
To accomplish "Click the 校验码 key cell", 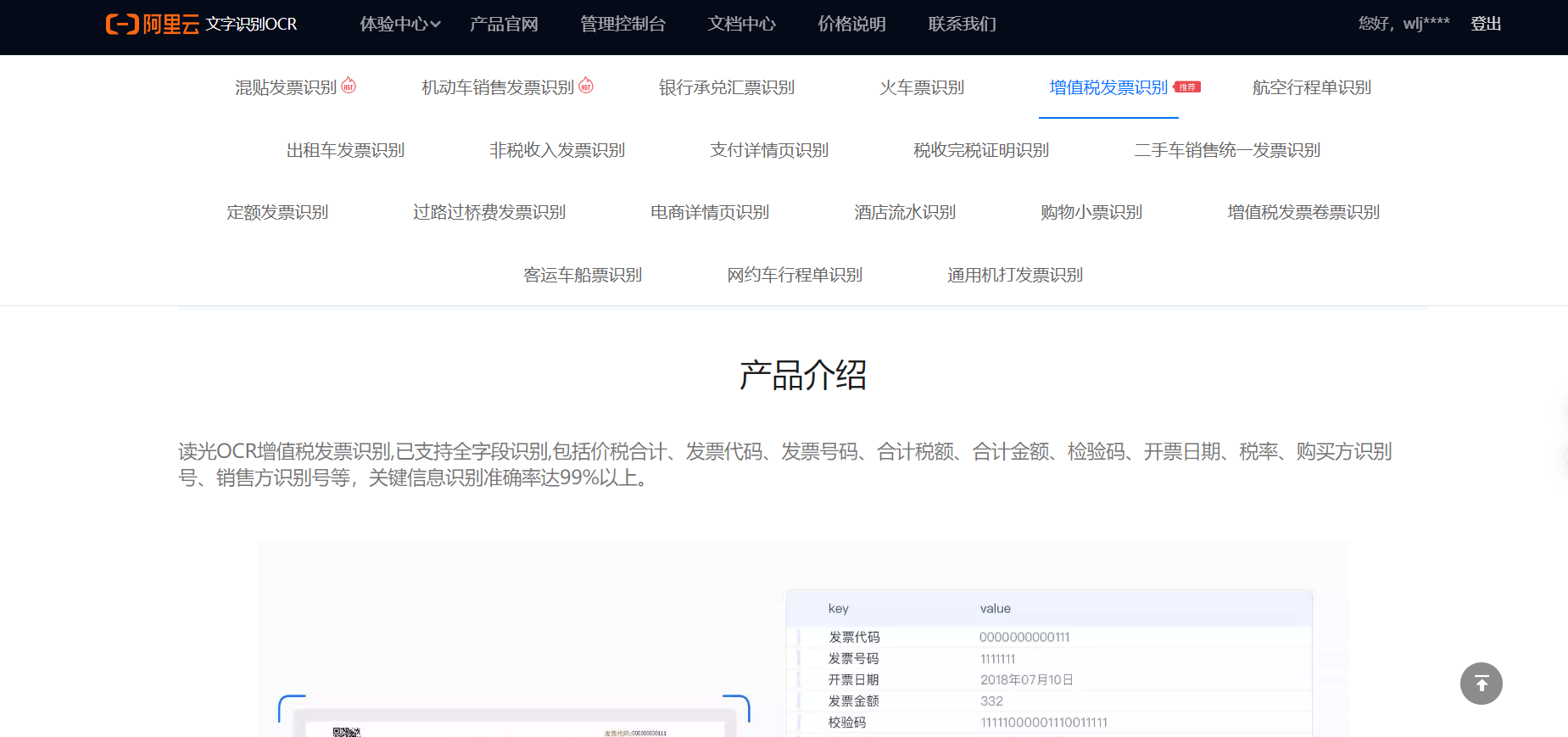I will (x=847, y=722).
